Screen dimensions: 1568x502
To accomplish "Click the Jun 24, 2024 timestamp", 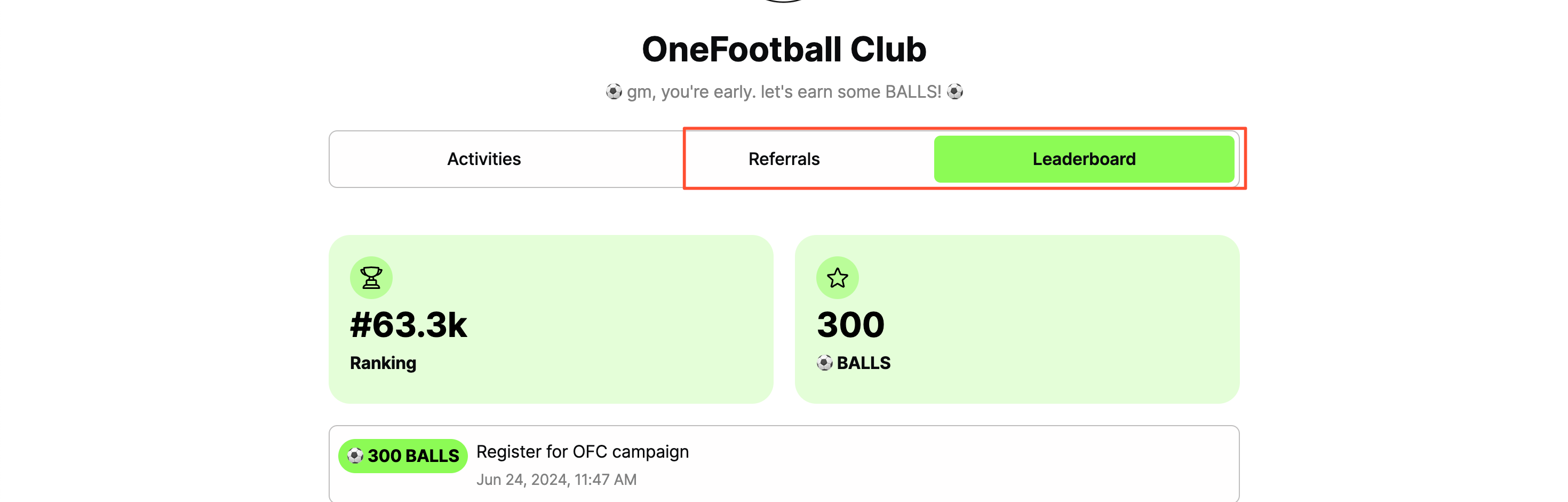I will (x=556, y=480).
